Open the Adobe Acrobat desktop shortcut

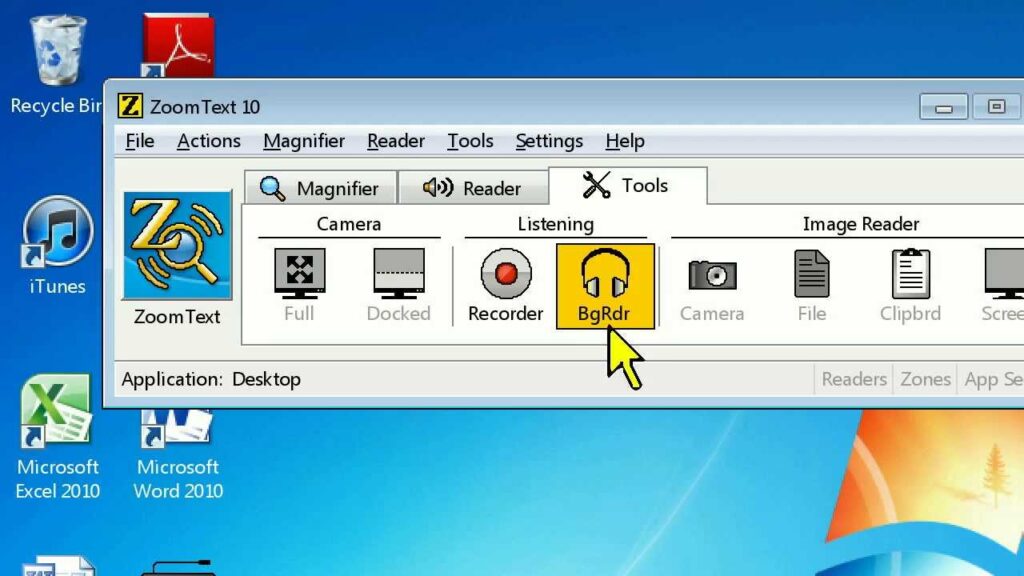point(178,46)
